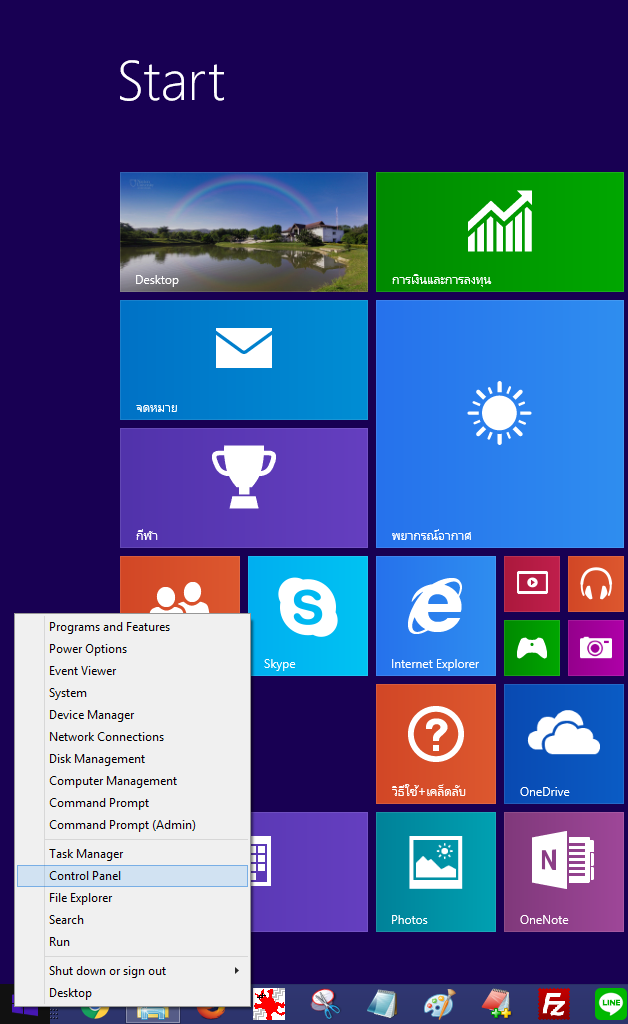The width and height of the screenshot is (628, 1024).
Task: Open the green Xbox Games tile
Action: point(531,648)
